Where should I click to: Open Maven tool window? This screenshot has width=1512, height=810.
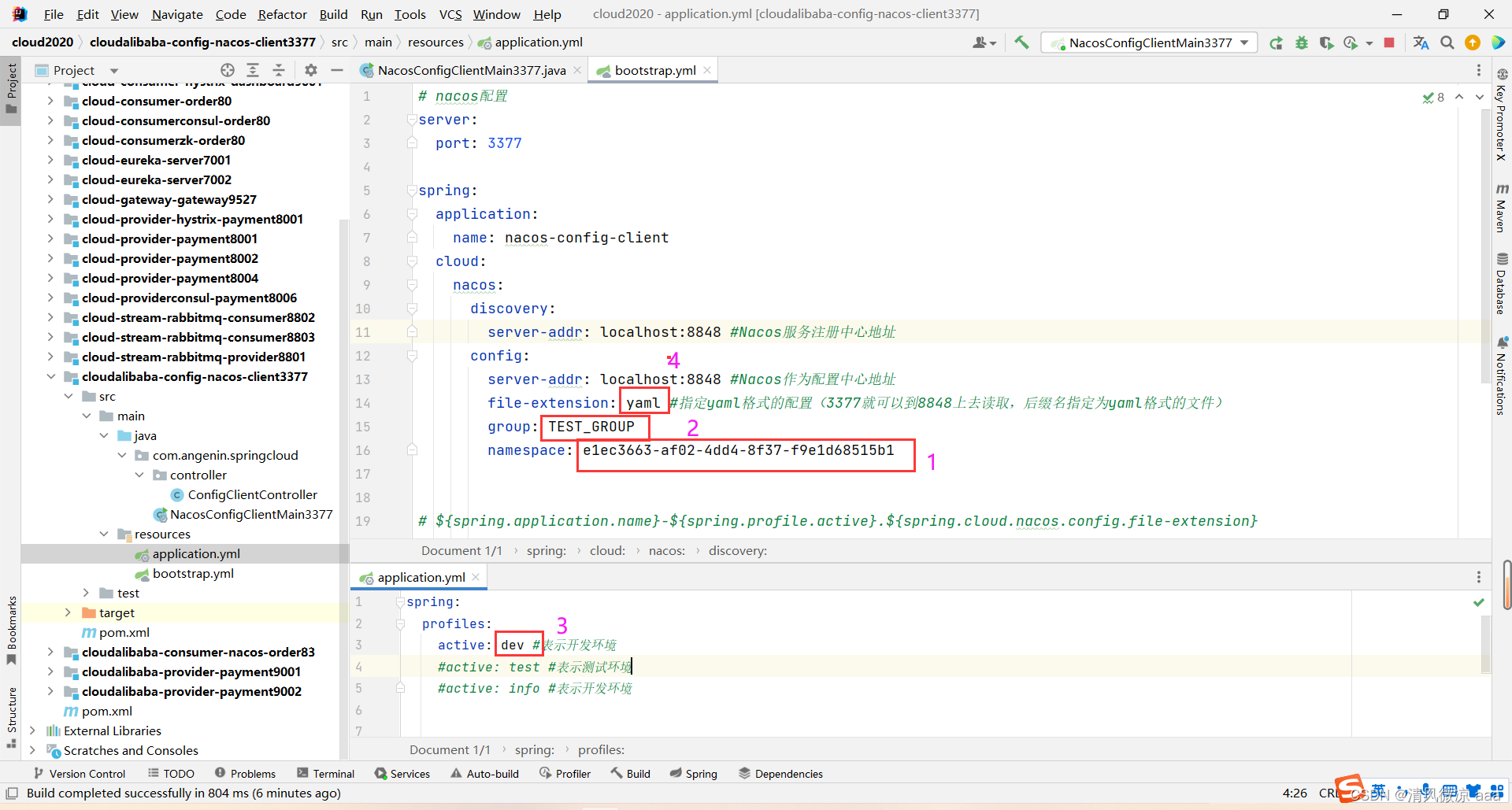pos(1502,208)
